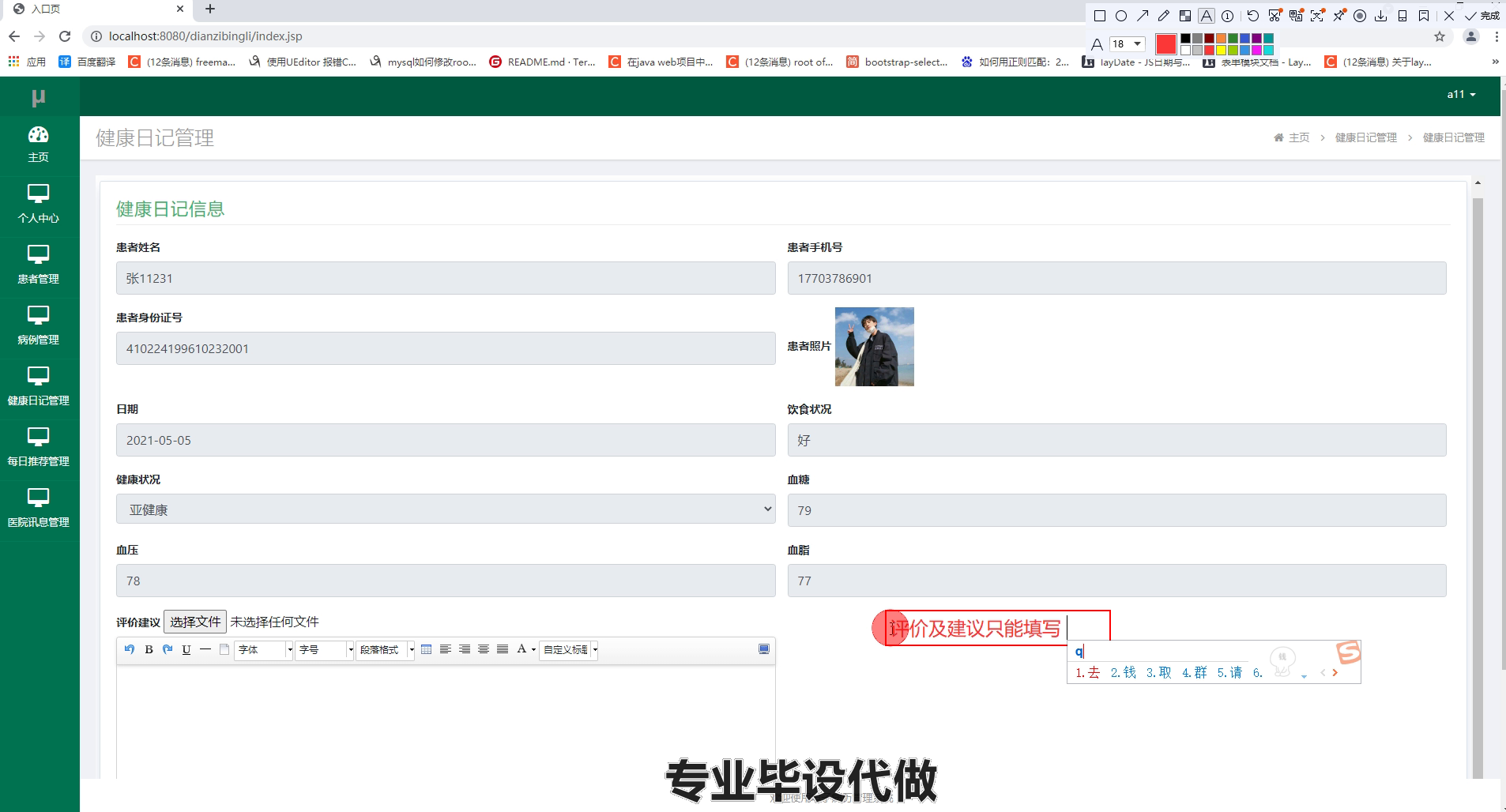The height and width of the screenshot is (812, 1506).
Task: Click 选择文件 file chooser button
Action: click(195, 622)
